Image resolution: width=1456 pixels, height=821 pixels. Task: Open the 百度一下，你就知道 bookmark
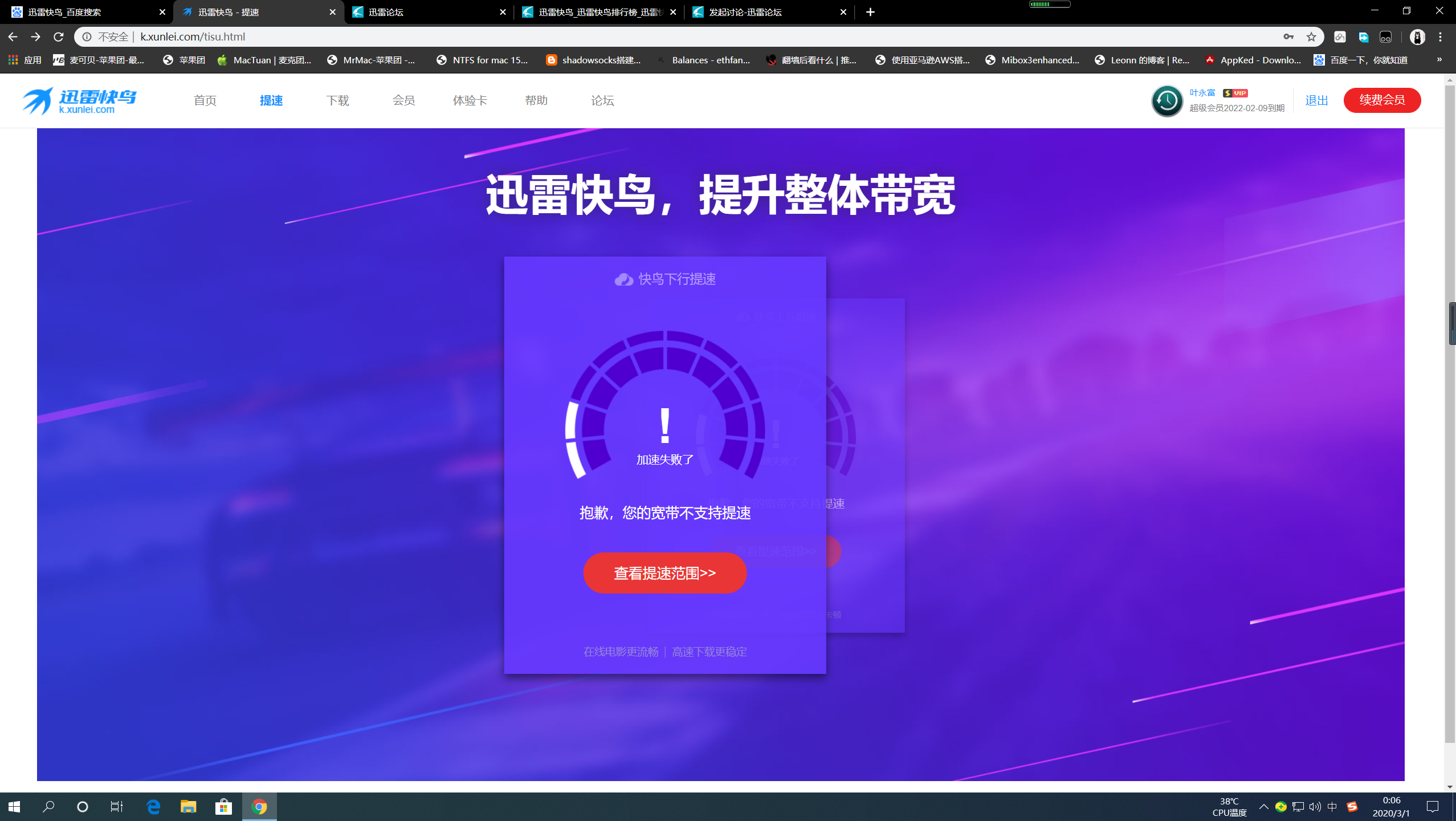[1361, 60]
